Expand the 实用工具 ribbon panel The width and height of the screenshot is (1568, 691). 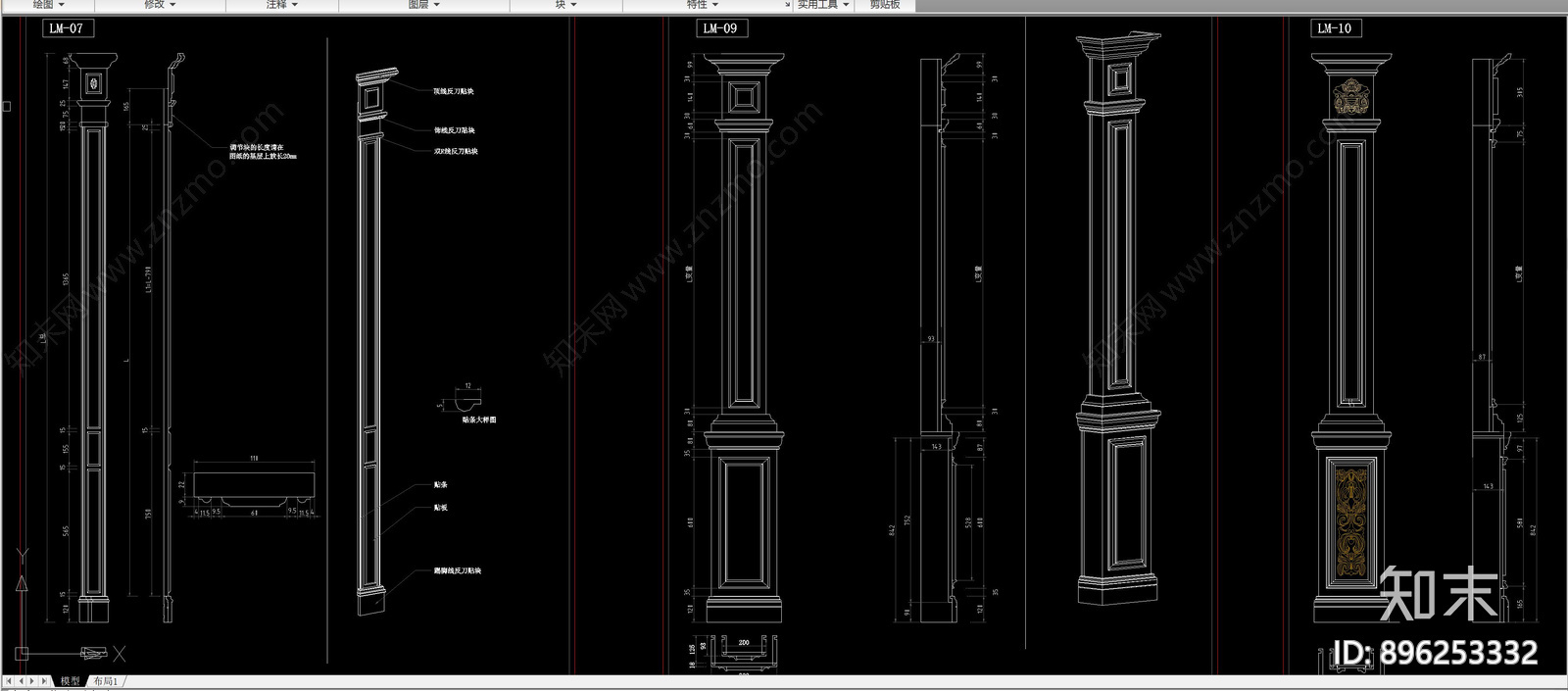point(823,5)
